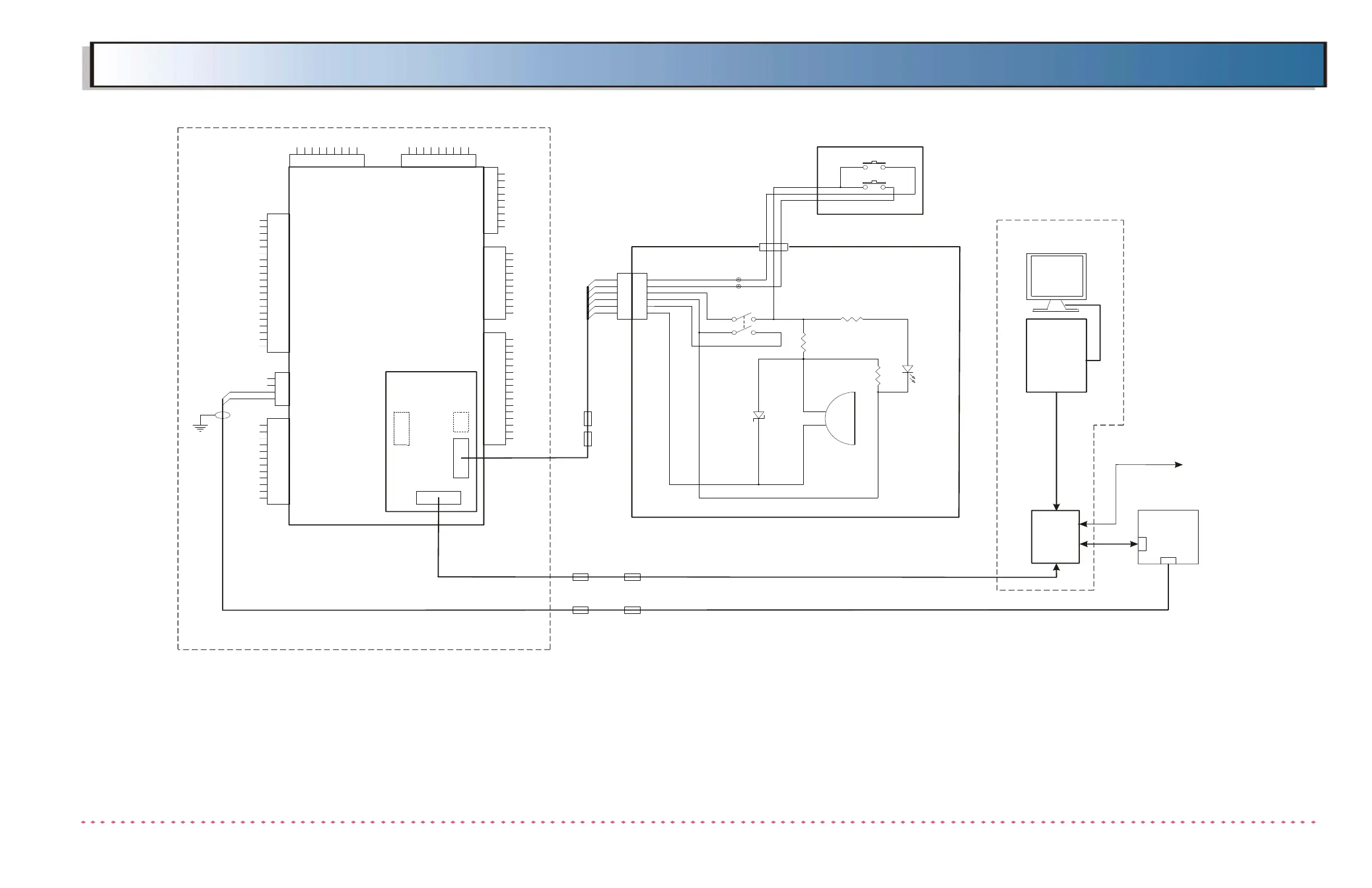This screenshot has height=888, width=1372.
Task: Click the Zener diode symbol
Action: coord(758,415)
